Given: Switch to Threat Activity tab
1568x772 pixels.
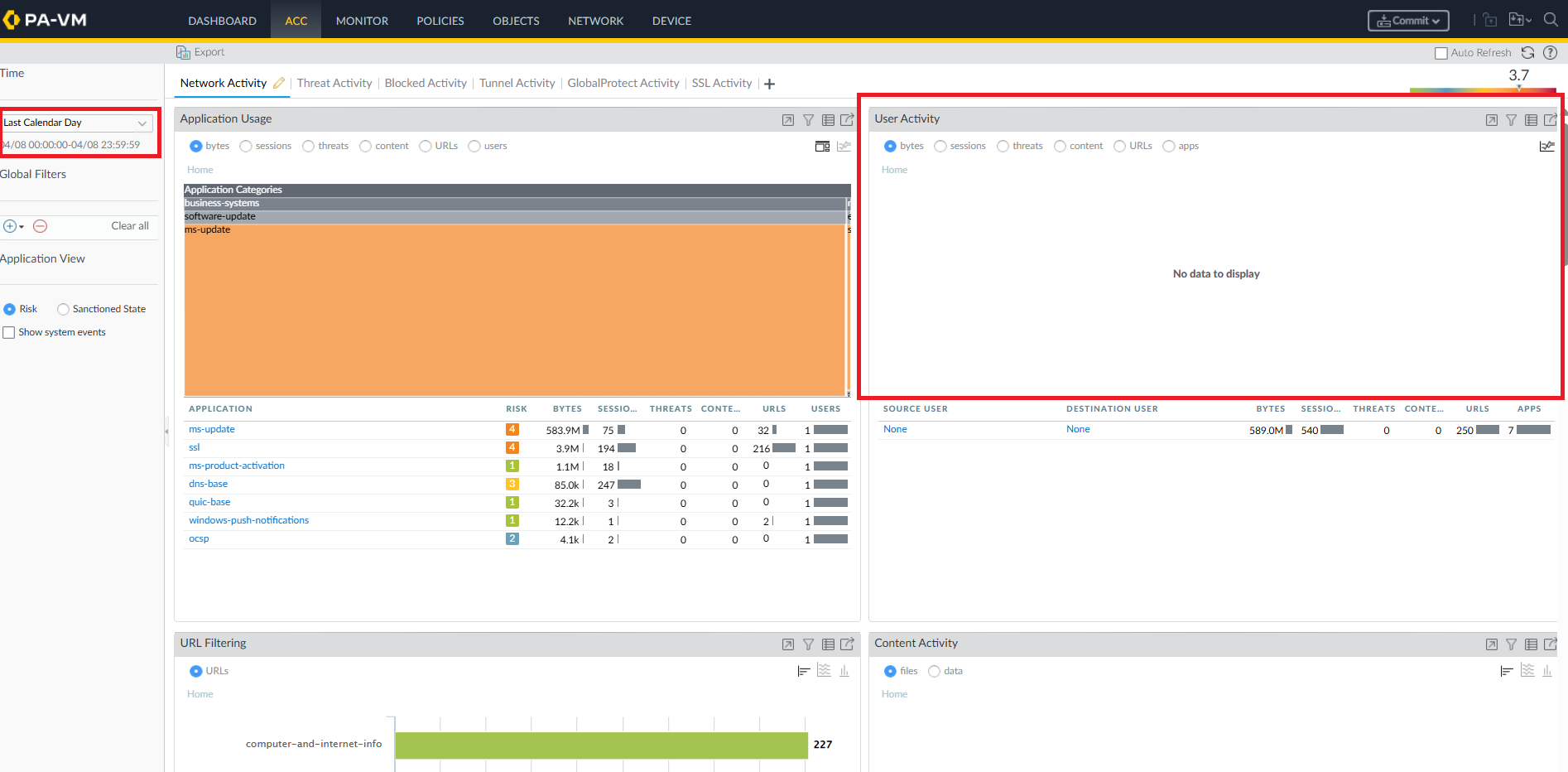Looking at the screenshot, I should pos(334,83).
